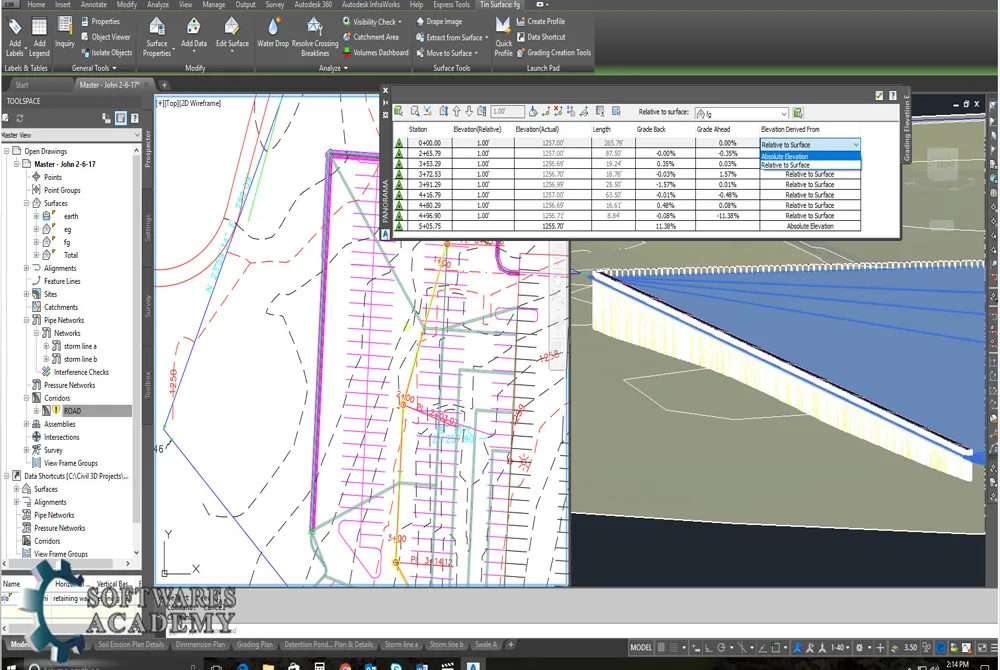
Task: Select the ROAD corridor tree item
Action: click(72, 411)
